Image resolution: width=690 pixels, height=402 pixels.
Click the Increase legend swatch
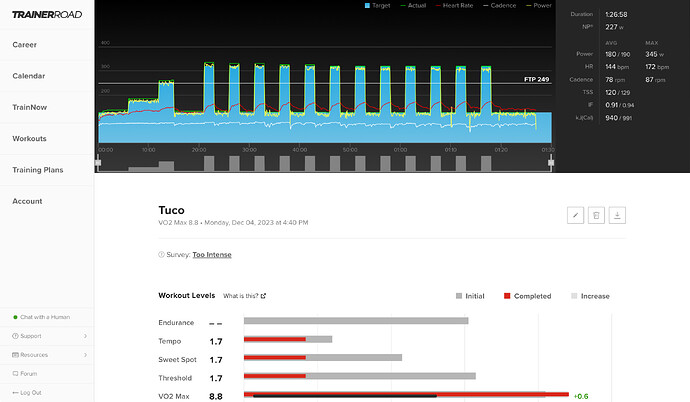(x=574, y=296)
